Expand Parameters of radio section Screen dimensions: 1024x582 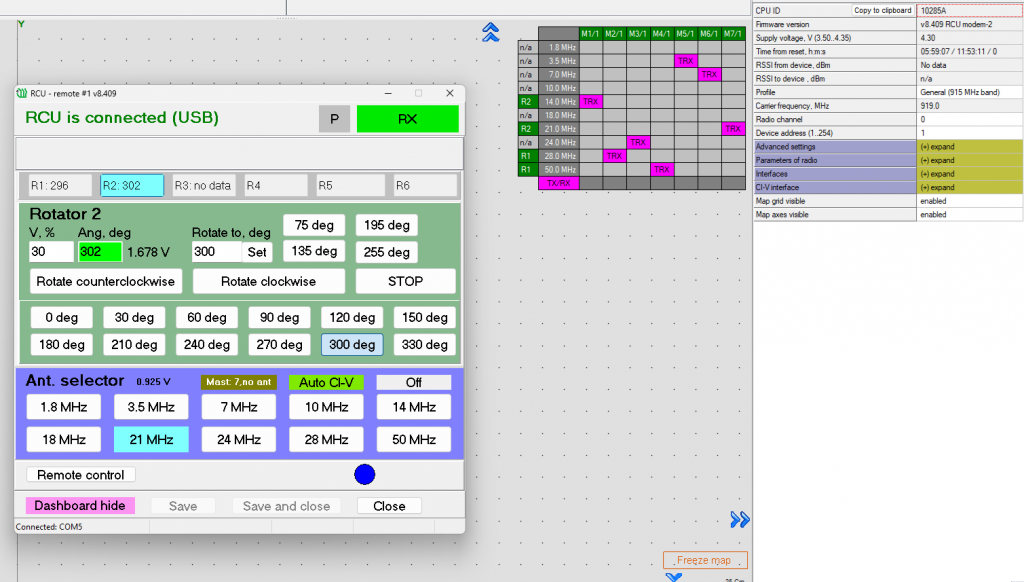tap(970, 160)
